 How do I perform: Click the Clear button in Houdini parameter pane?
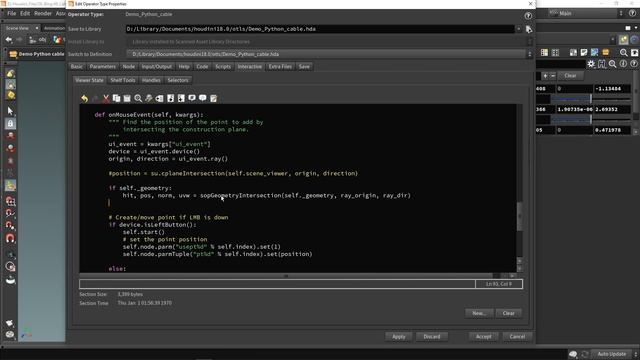pyautogui.click(x=570, y=76)
